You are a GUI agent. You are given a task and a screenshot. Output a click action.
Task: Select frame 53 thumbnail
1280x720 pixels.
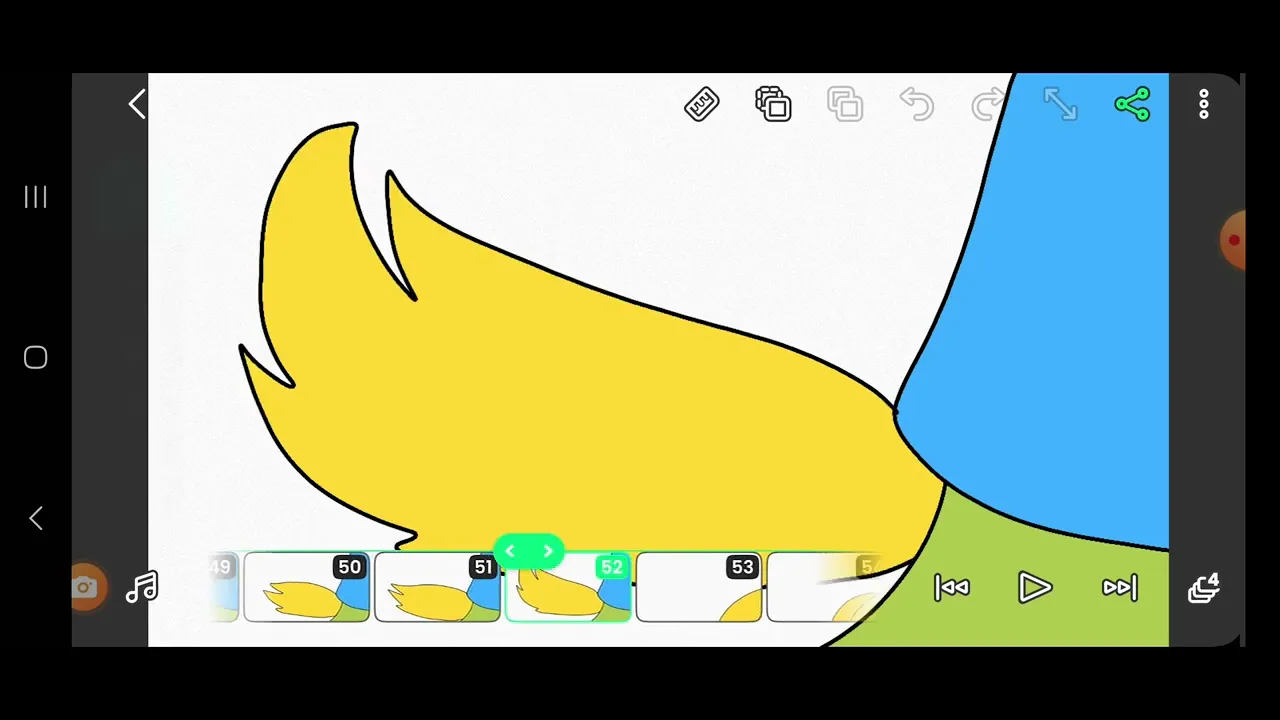click(x=699, y=587)
